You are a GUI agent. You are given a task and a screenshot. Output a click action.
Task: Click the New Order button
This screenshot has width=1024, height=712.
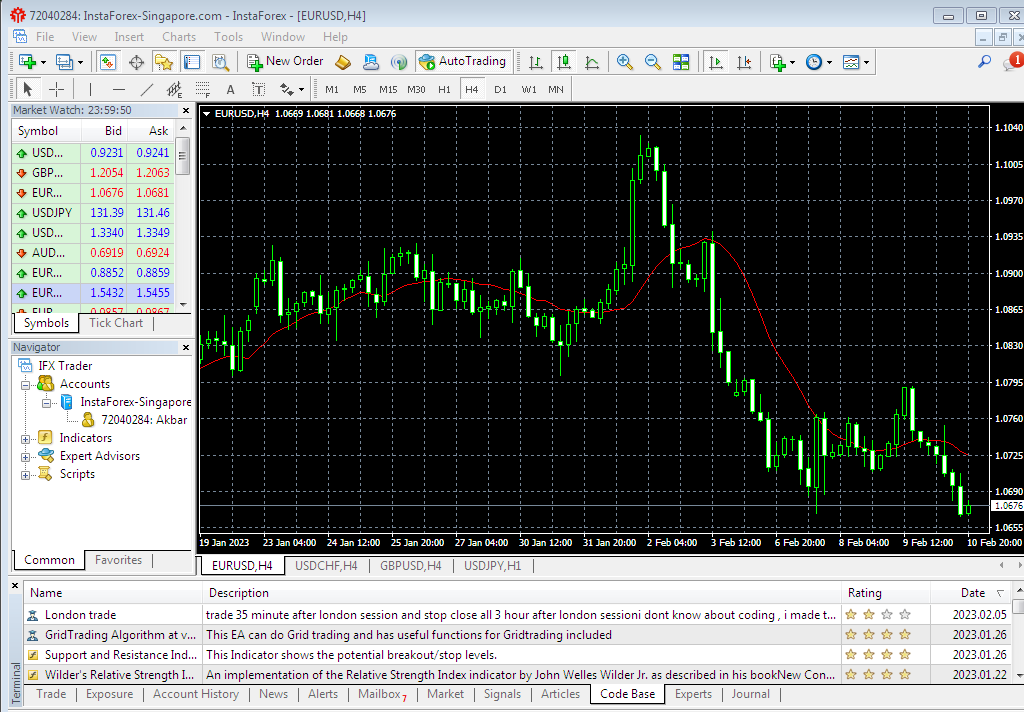(285, 61)
